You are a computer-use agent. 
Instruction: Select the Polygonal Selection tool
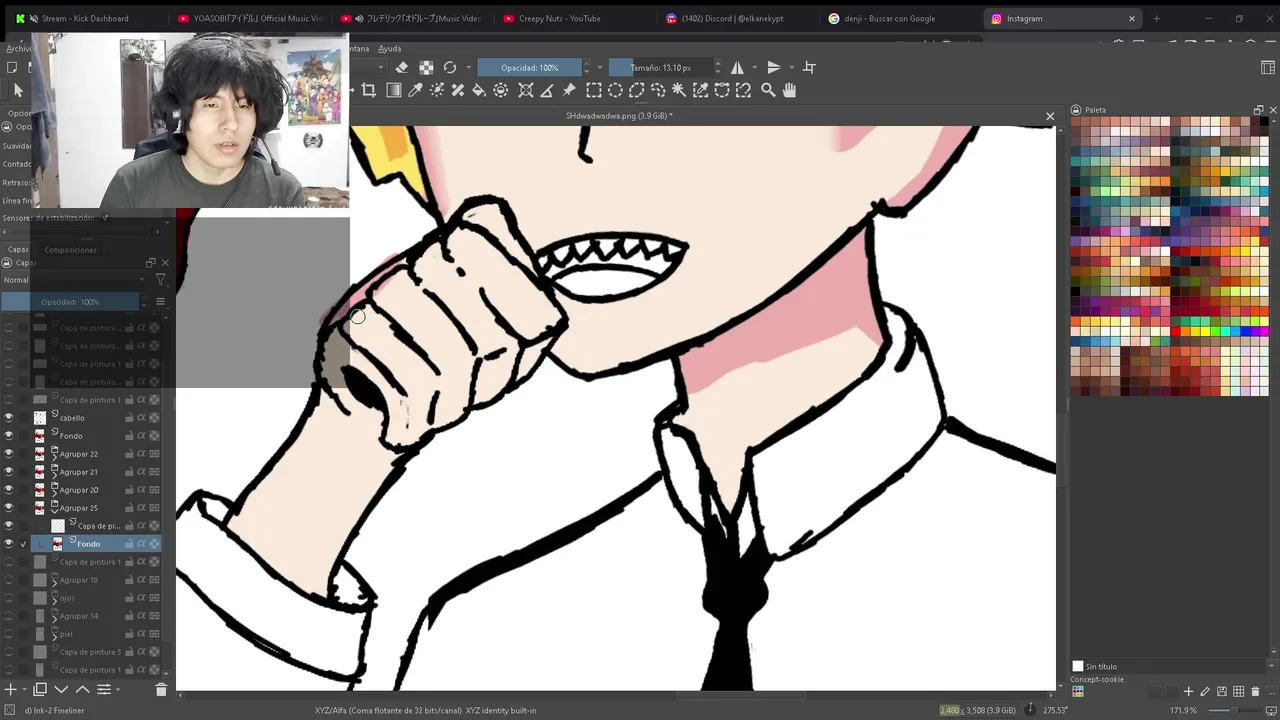pos(636,90)
